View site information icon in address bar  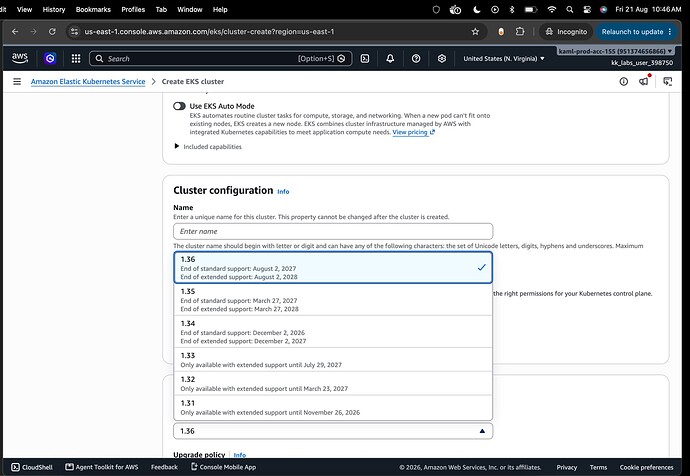point(74,32)
